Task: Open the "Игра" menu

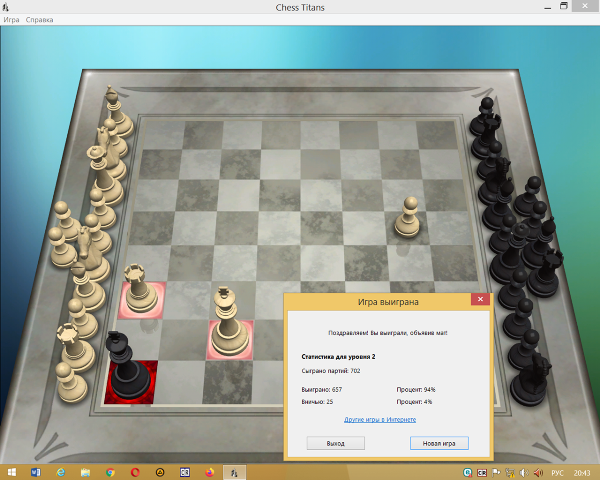Action: point(11,20)
